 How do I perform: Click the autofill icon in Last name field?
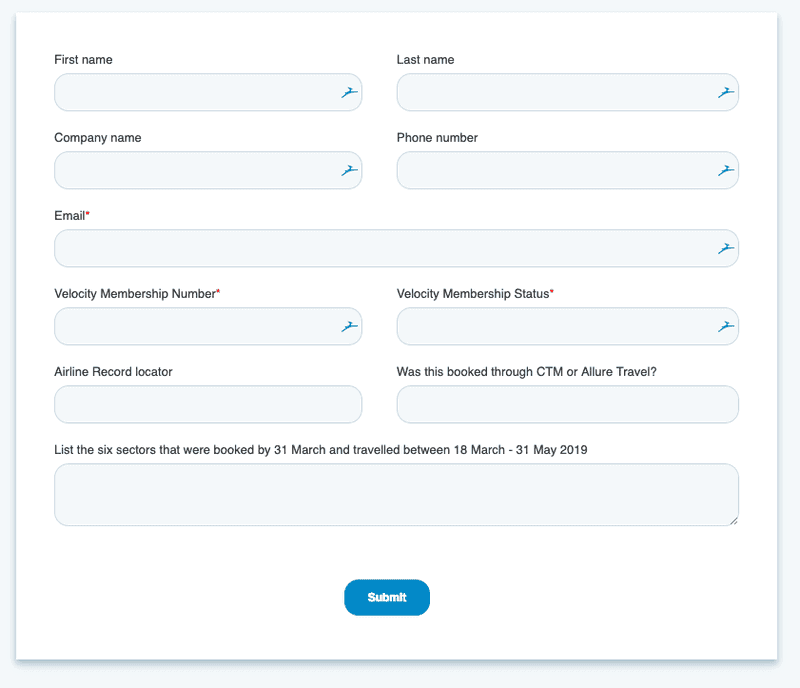click(726, 92)
